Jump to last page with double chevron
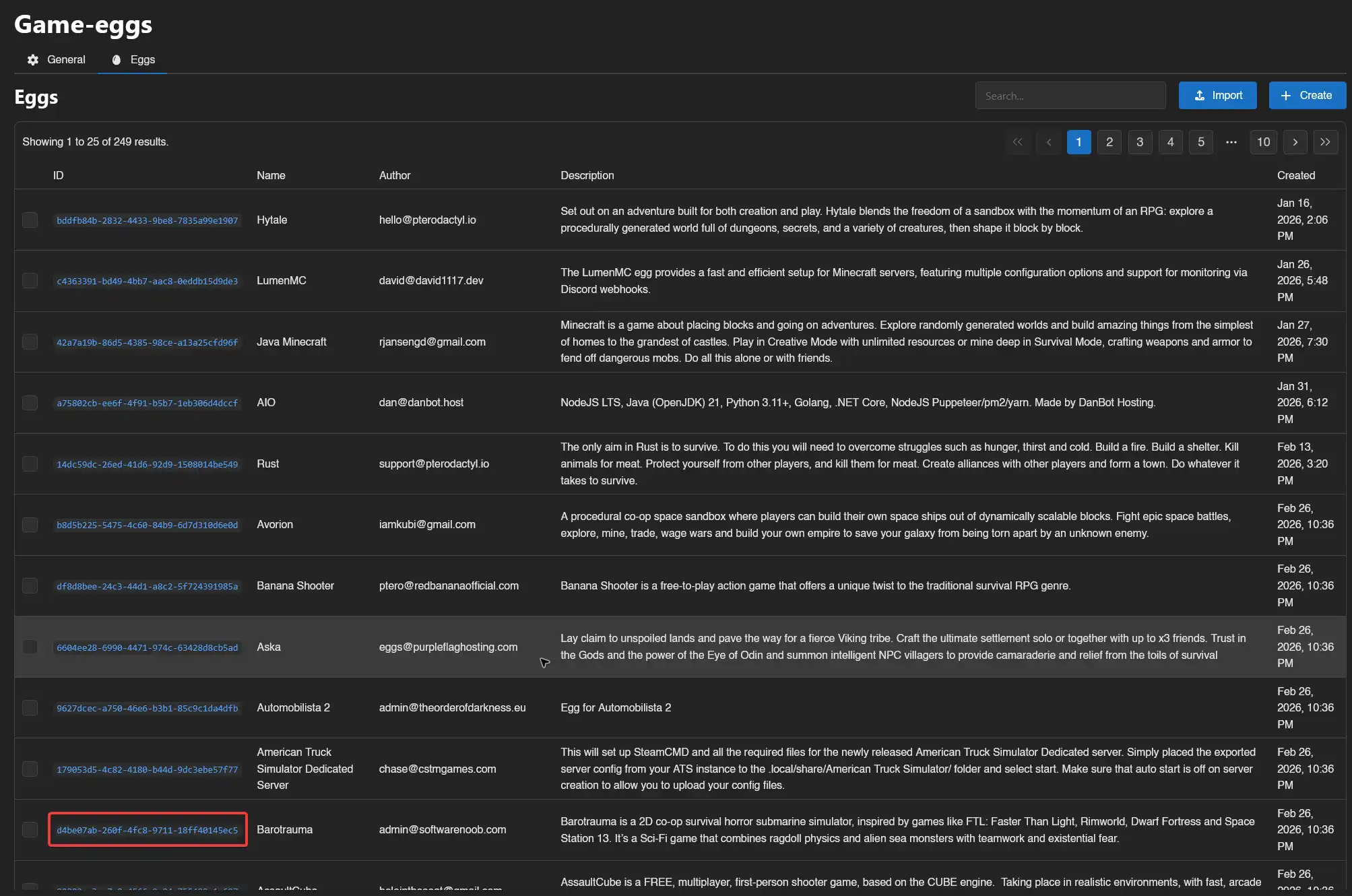Screen dimensions: 1352x896 pyautogui.click(x=1325, y=142)
